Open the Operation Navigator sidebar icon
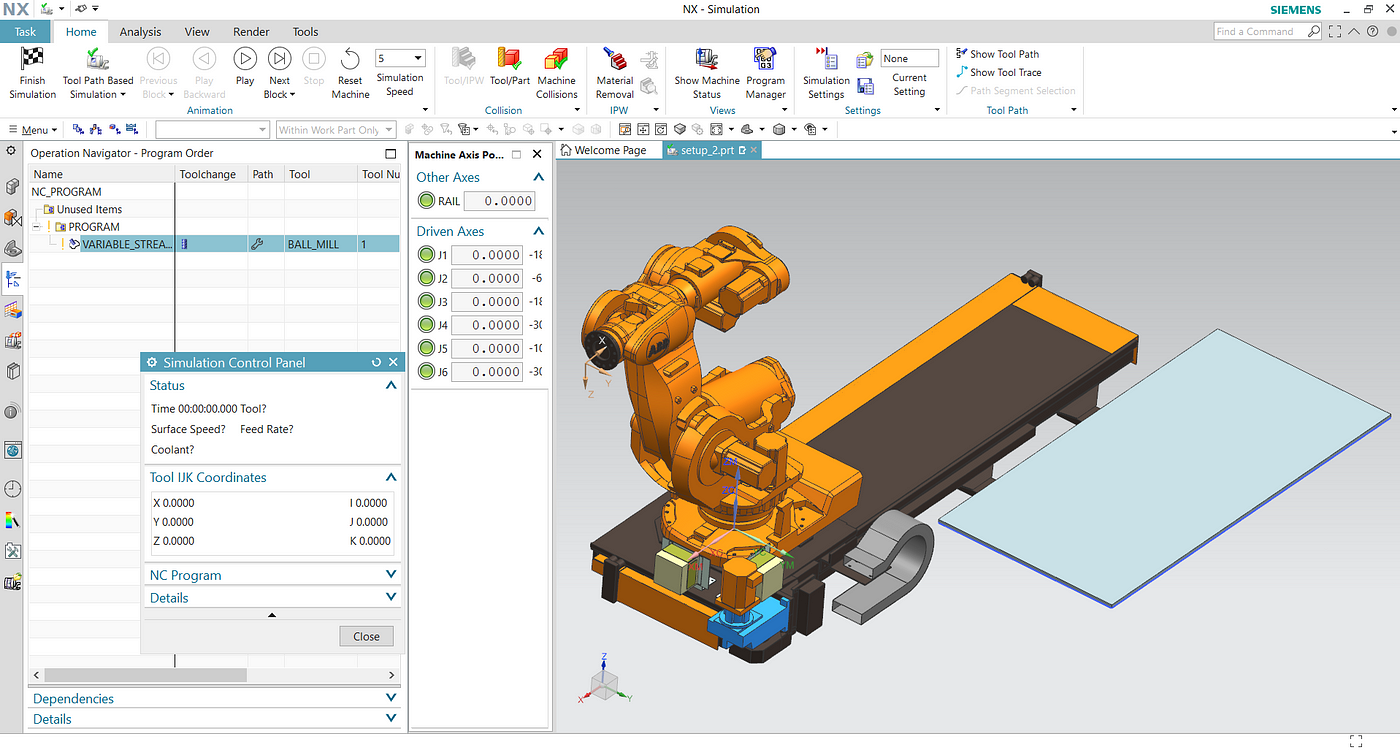The image size is (1400, 750). point(13,280)
